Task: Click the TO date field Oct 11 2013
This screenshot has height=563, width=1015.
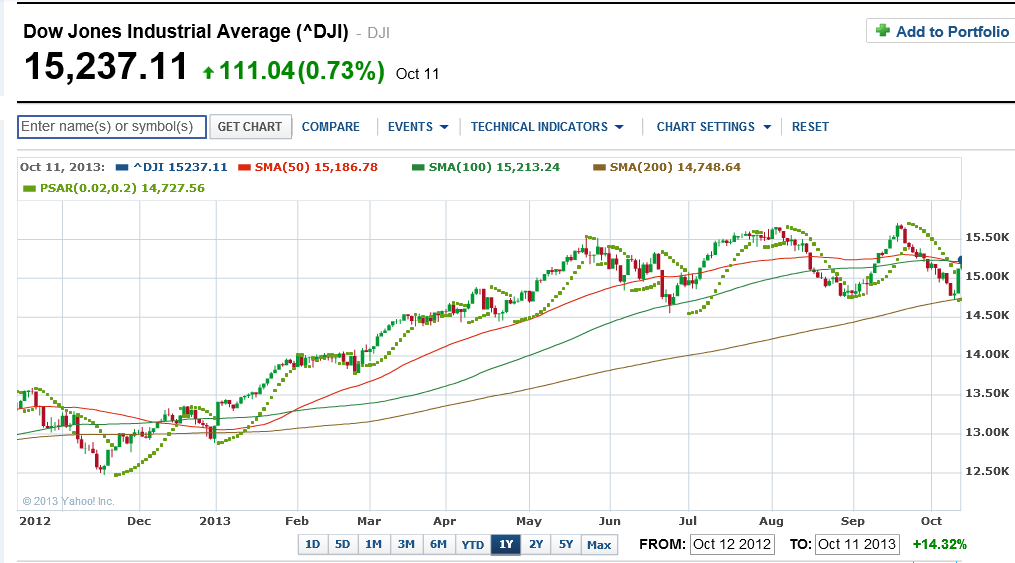Action: click(857, 544)
